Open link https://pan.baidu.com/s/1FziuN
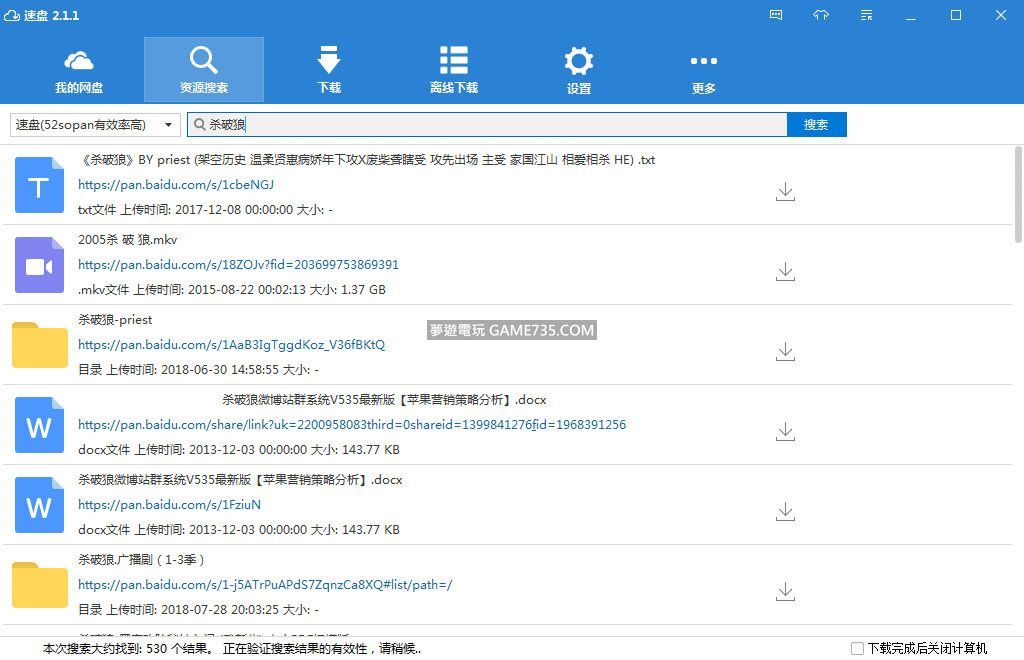 point(169,505)
